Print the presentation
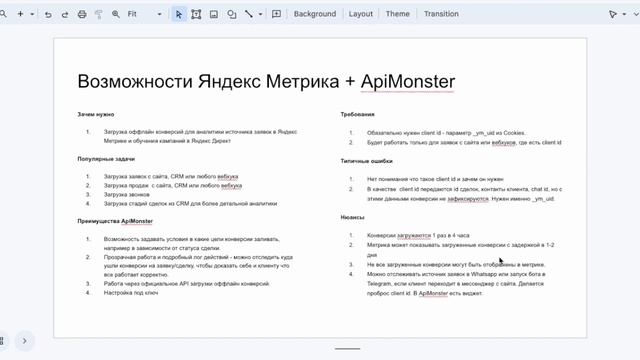 (82, 14)
